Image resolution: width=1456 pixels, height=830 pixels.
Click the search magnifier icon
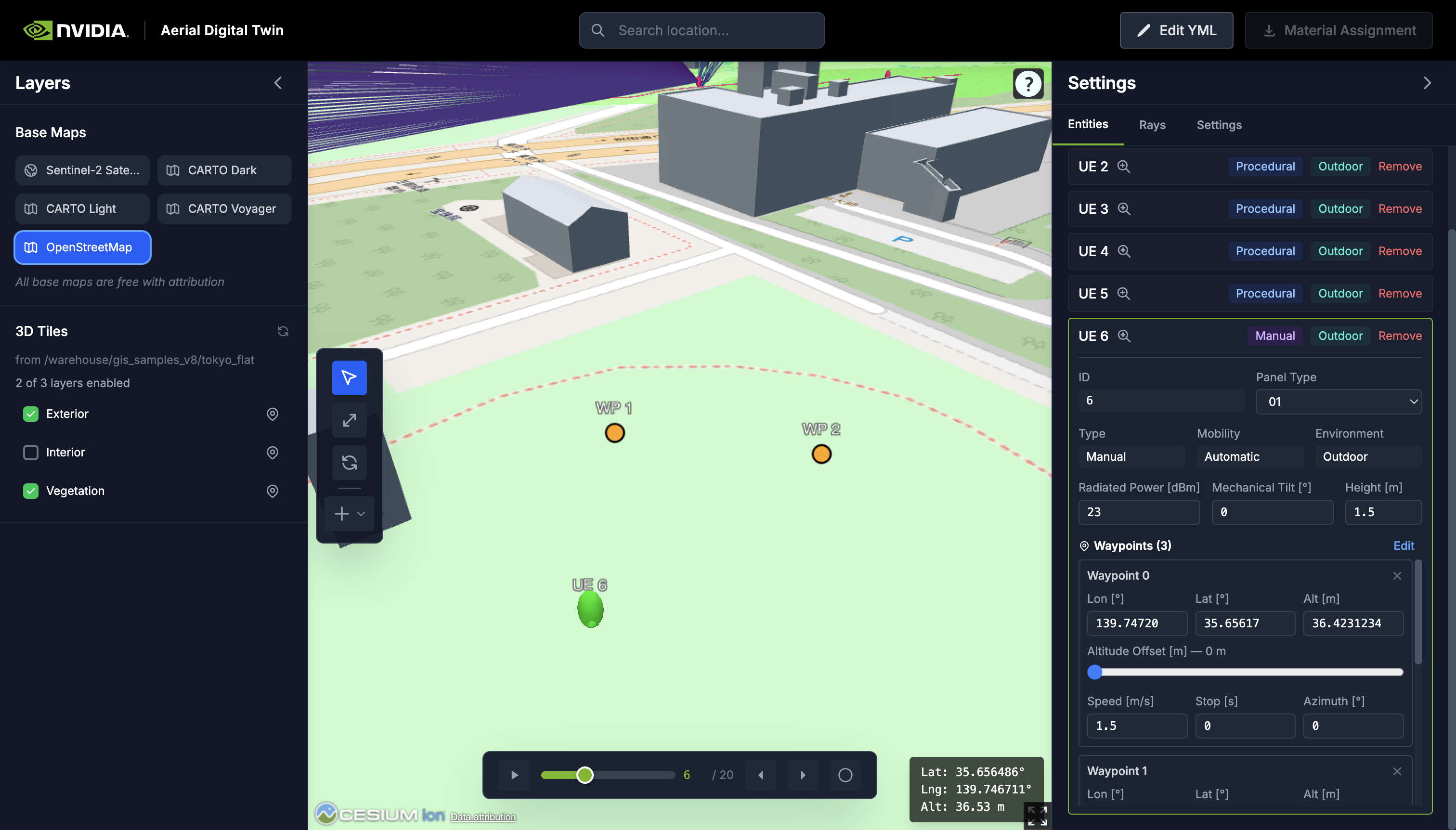pos(598,30)
